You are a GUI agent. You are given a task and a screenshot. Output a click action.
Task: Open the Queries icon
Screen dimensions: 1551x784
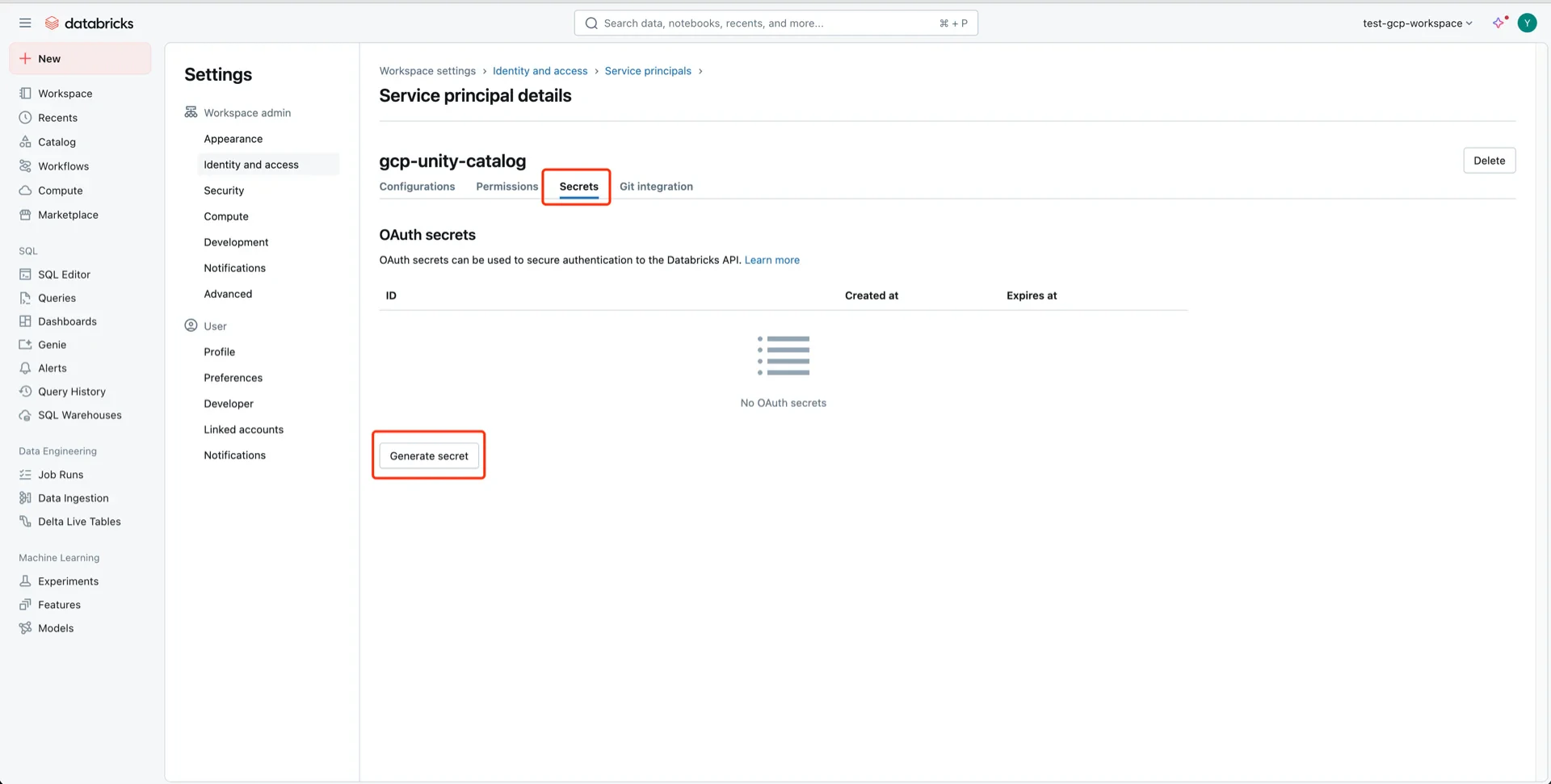(x=25, y=298)
